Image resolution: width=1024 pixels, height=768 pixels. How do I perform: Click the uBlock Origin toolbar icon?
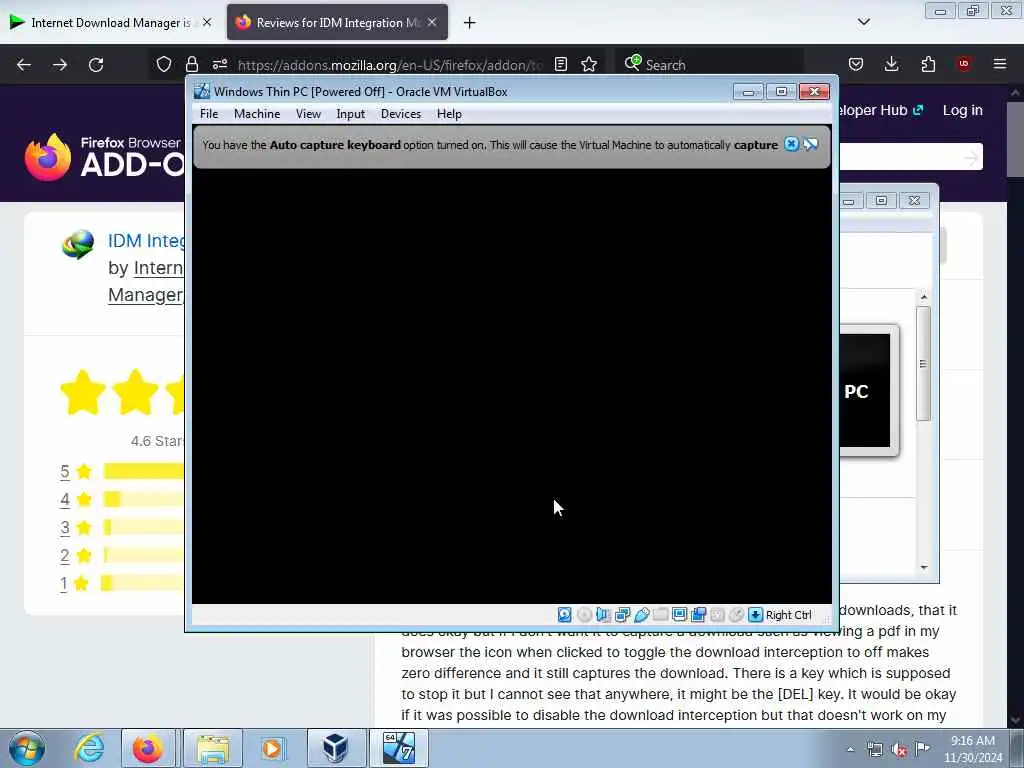pos(963,64)
